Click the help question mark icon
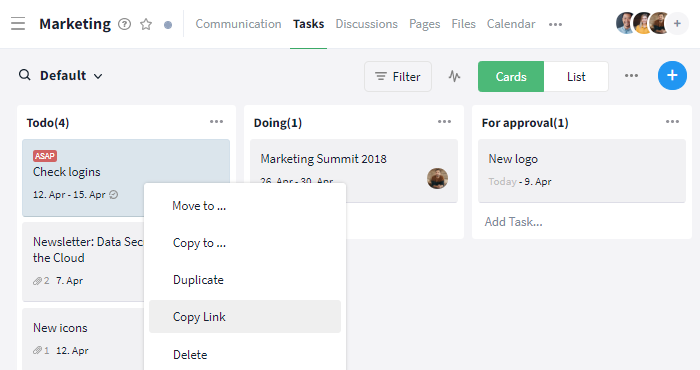 125,24
